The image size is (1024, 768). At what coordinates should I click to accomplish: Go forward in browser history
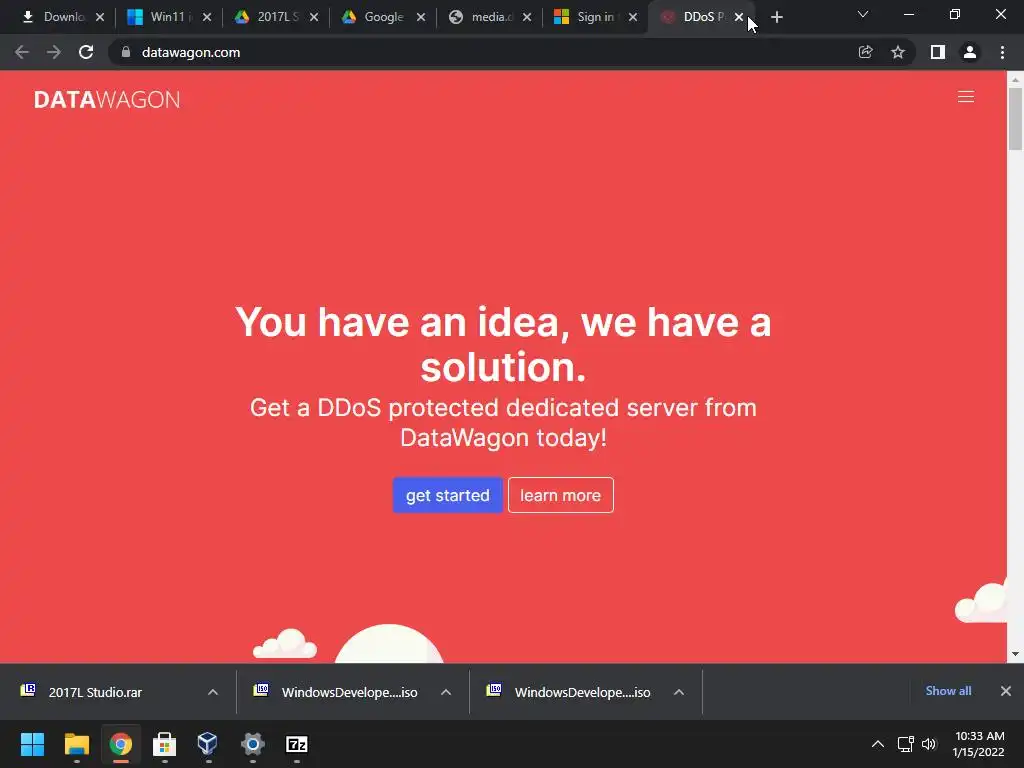(54, 52)
